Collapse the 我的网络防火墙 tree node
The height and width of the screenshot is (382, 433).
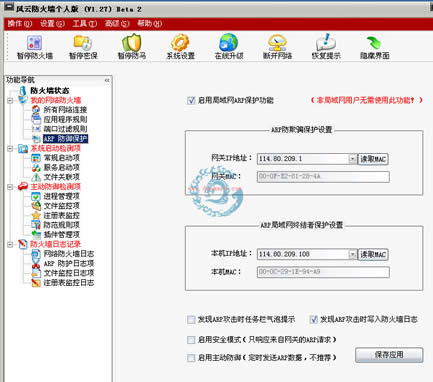point(10,100)
